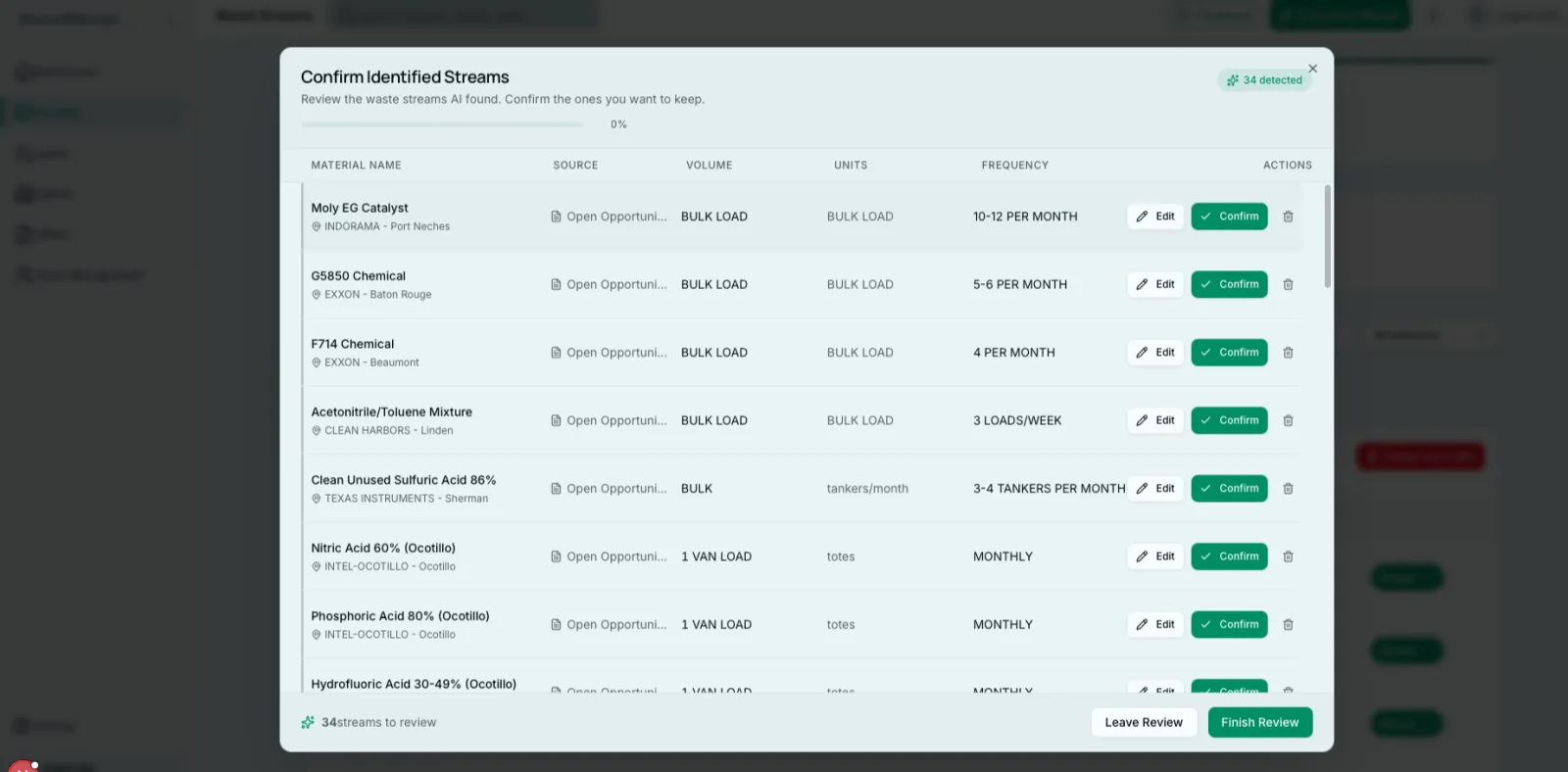Delete the Phosphoric Acid 80% stream

(1288, 624)
